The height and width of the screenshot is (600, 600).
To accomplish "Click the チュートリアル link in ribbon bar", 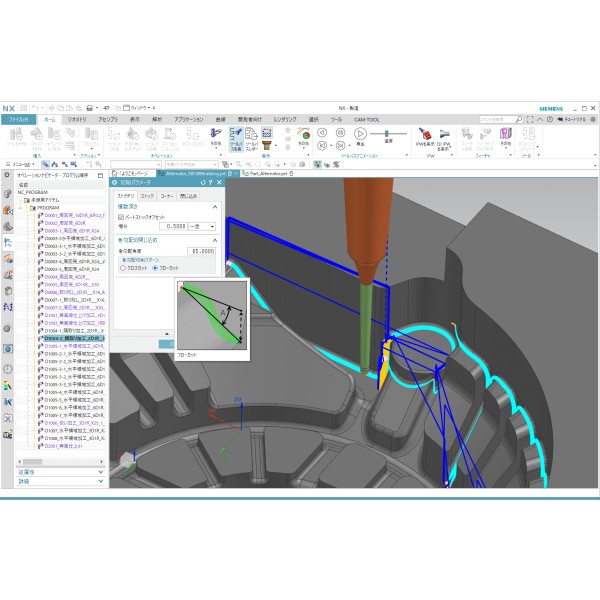I will 572,119.
